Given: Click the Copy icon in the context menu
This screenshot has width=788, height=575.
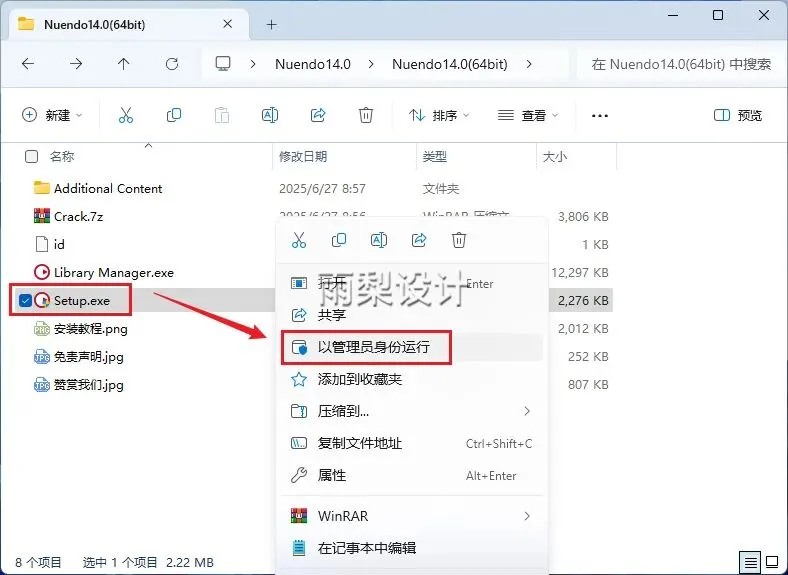Looking at the screenshot, I should pos(339,240).
